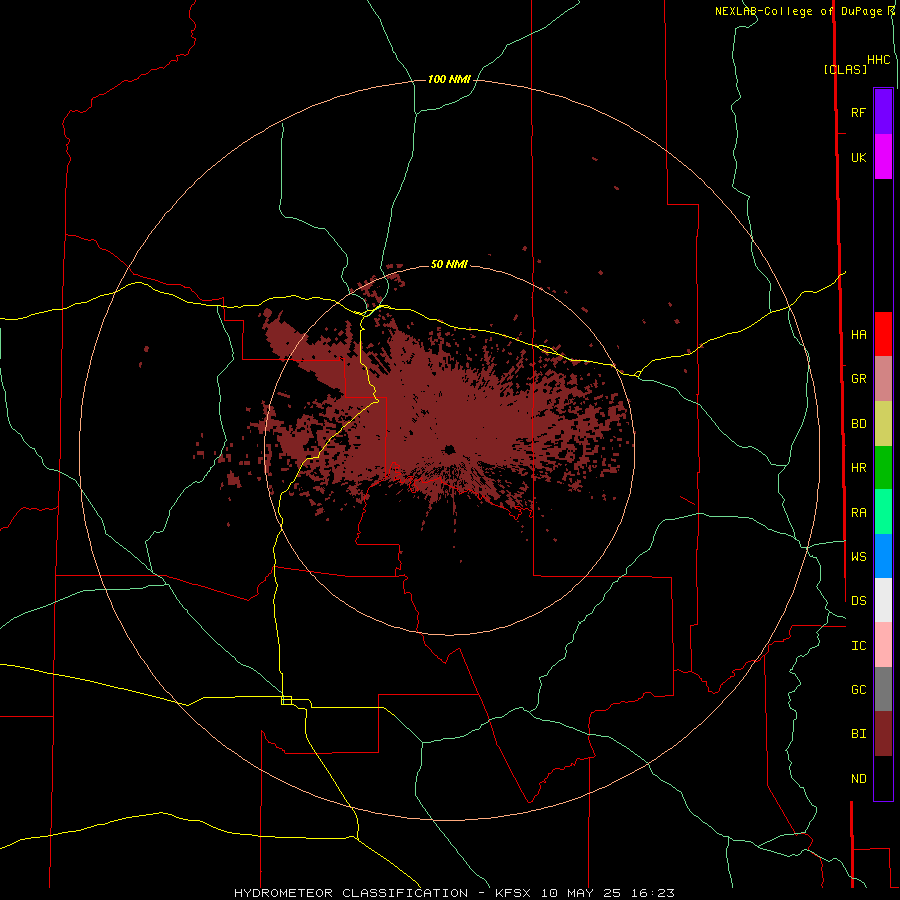Click the RA light green legend swatch
The height and width of the screenshot is (900, 900).
[x=883, y=512]
